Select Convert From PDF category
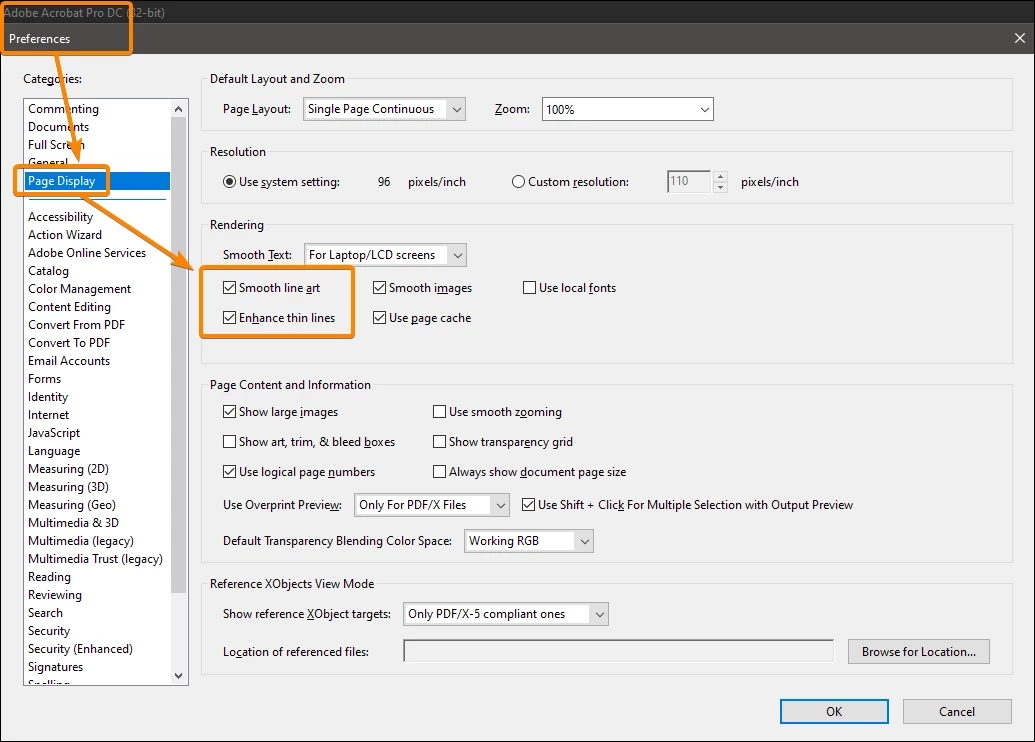The image size is (1035, 742). pyautogui.click(x=76, y=325)
